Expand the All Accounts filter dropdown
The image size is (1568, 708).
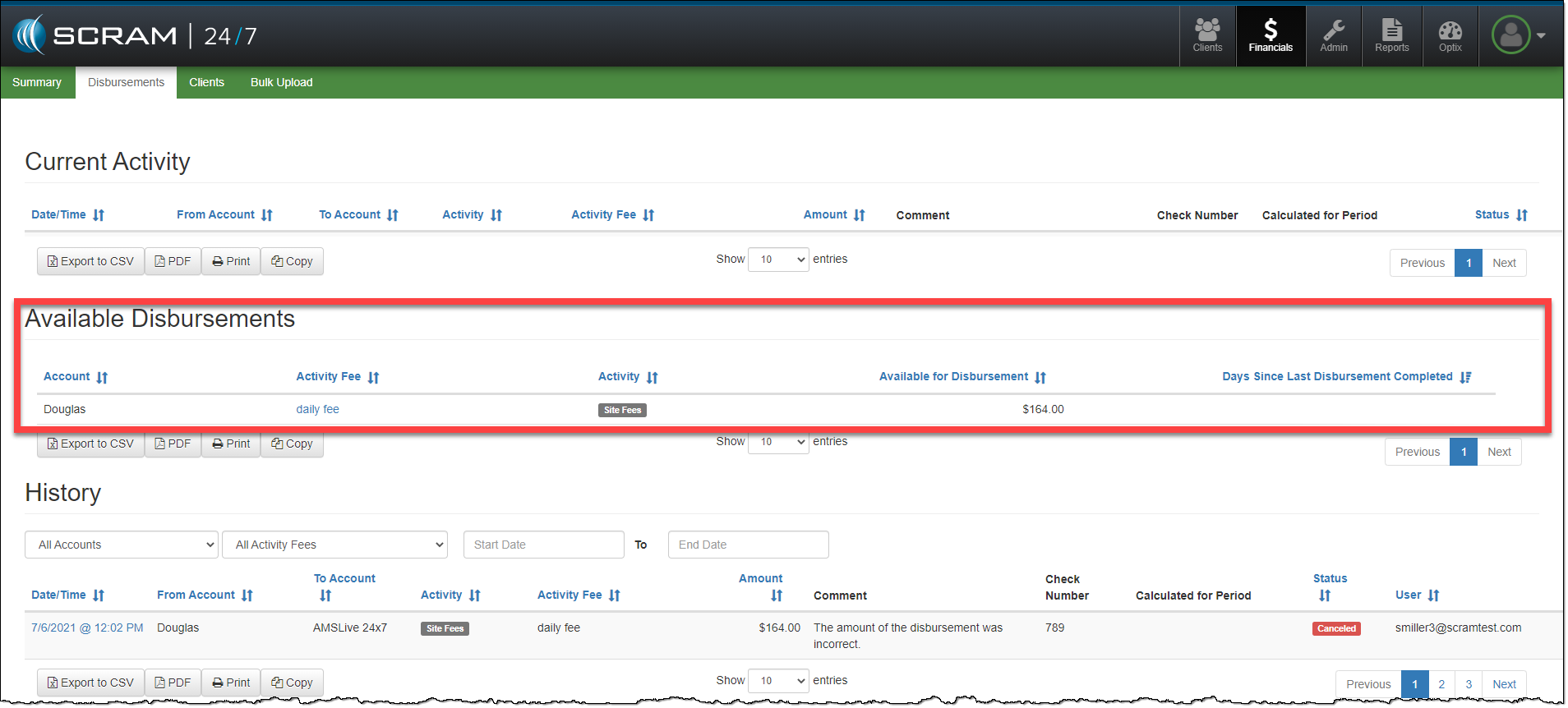tap(122, 545)
